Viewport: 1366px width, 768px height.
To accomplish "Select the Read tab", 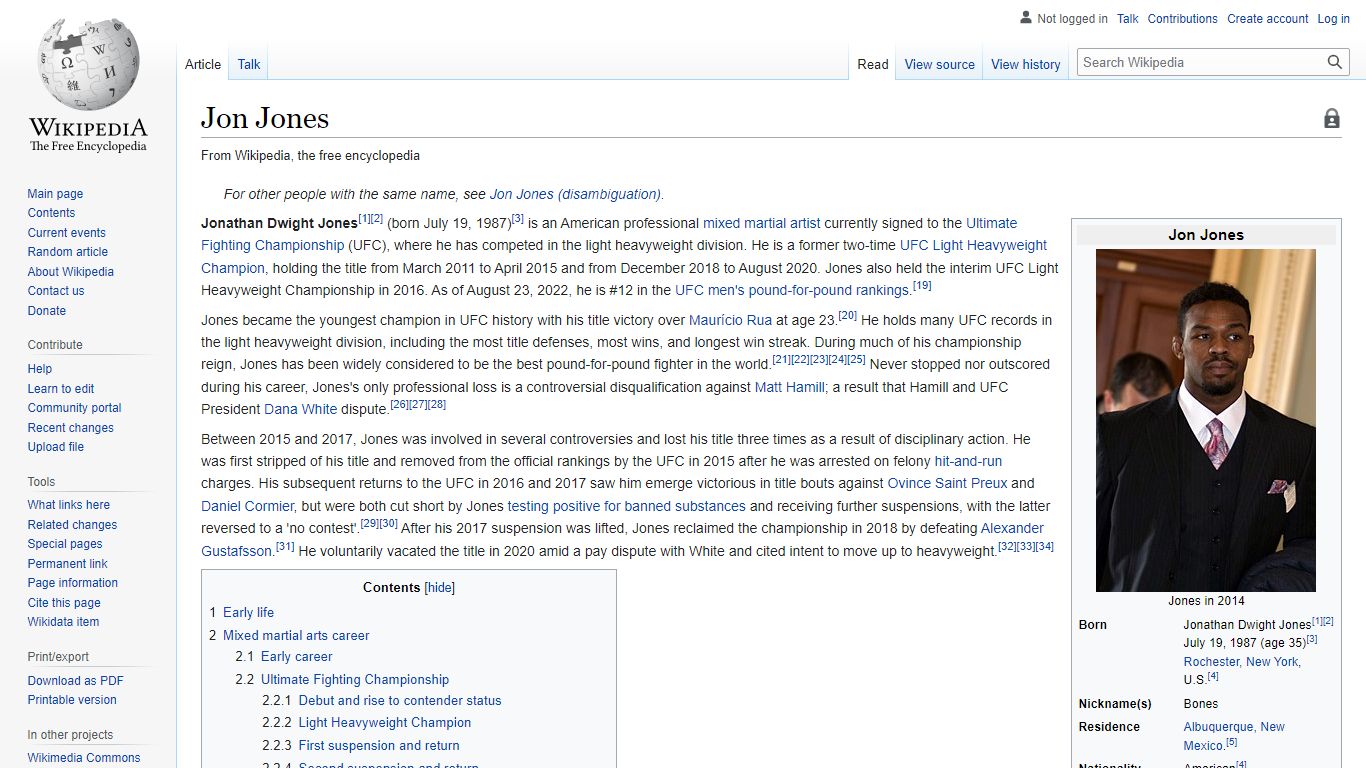I will (x=873, y=64).
